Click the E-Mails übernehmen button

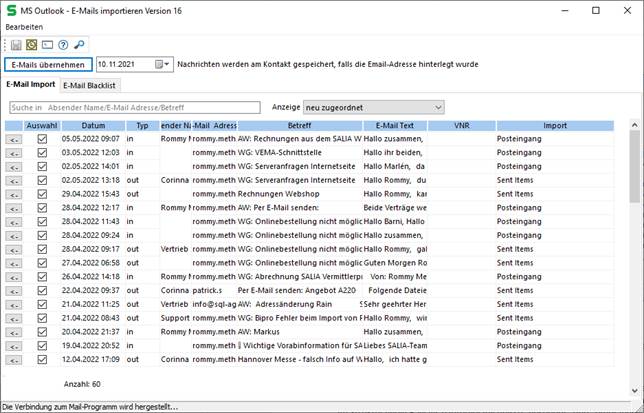[48, 64]
